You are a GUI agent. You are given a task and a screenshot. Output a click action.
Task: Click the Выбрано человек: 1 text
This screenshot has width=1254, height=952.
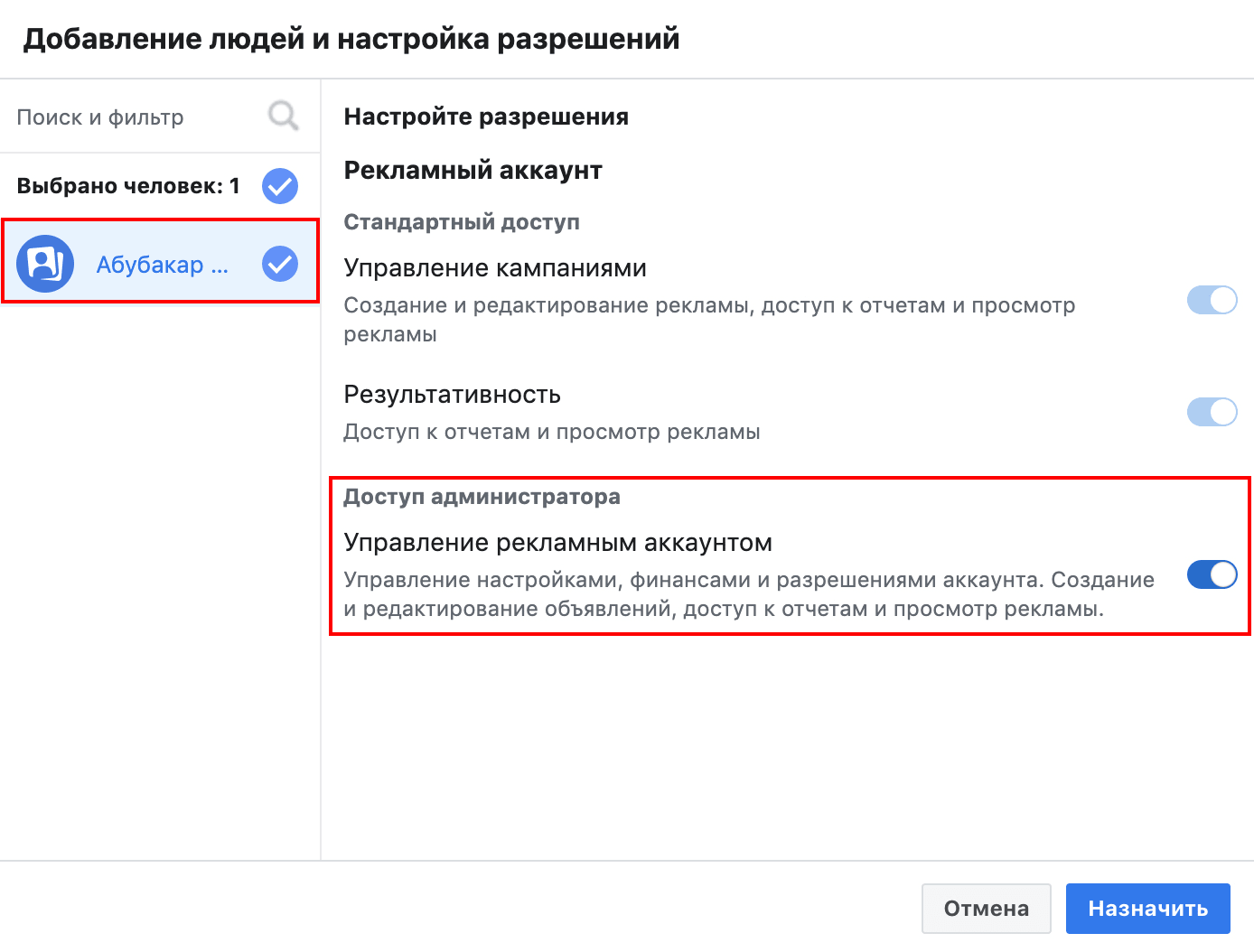pyautogui.click(x=128, y=186)
